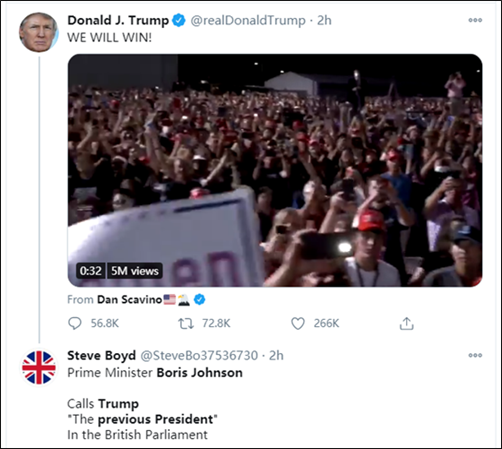Open the 2h timestamp on Trump's tweet
The image size is (502, 449).
(x=324, y=20)
